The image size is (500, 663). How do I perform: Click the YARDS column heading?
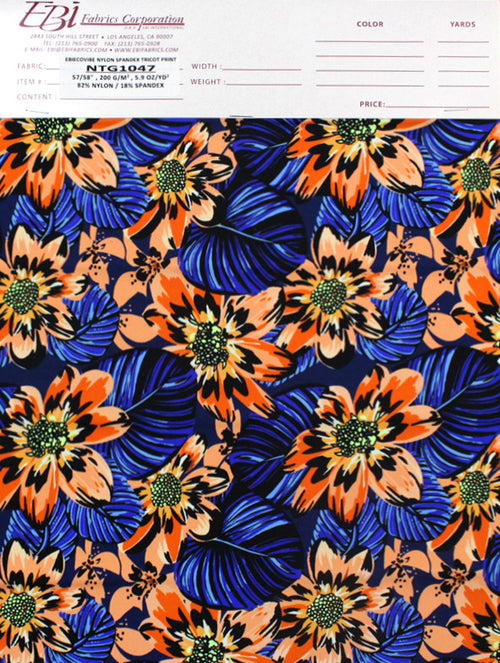[462, 24]
